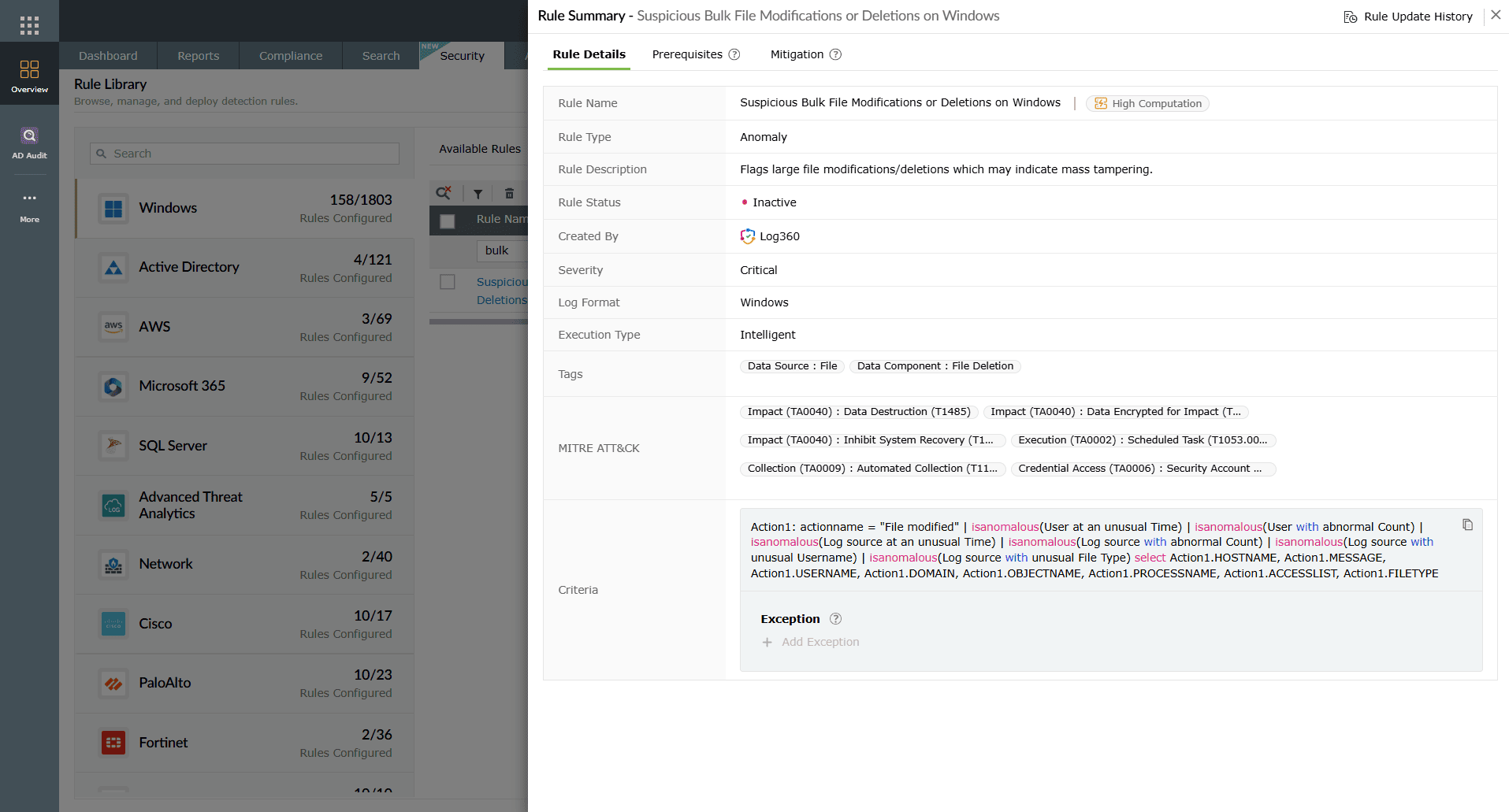Click the 4/121 Active Directory rules count
This screenshot has width=1509, height=812.
[x=373, y=260]
